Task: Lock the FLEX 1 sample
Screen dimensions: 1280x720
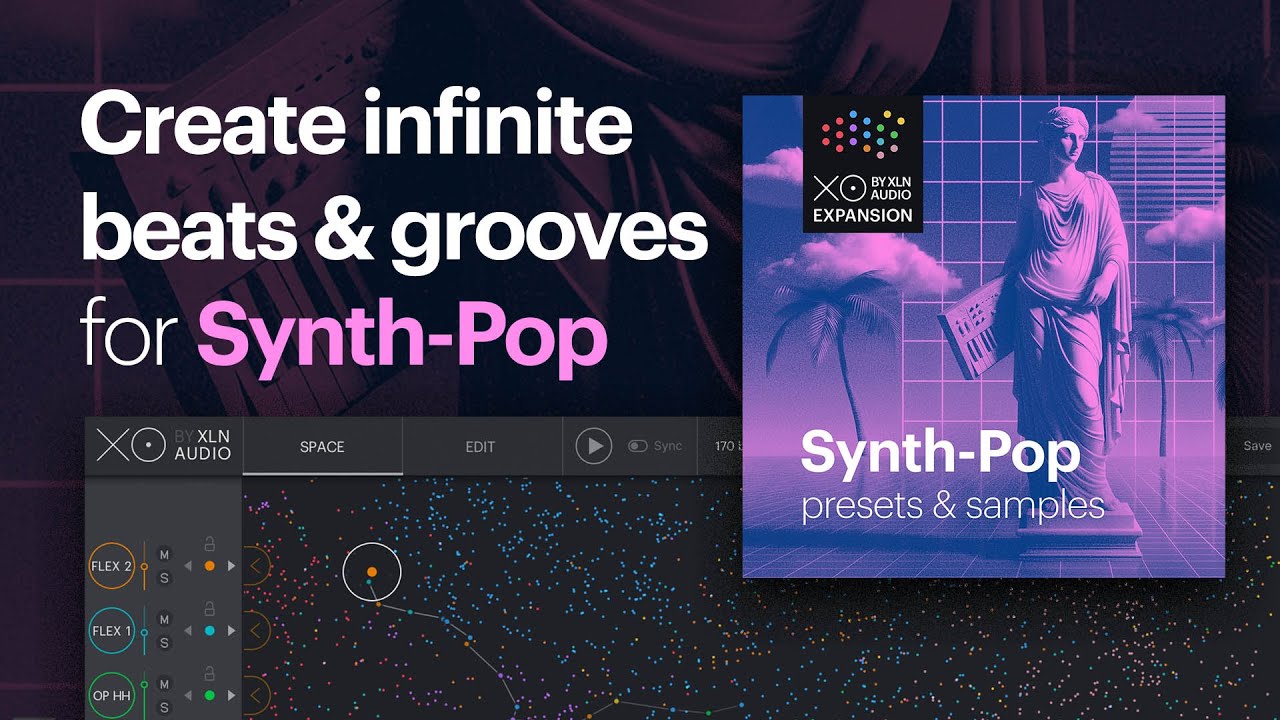Action: point(210,609)
